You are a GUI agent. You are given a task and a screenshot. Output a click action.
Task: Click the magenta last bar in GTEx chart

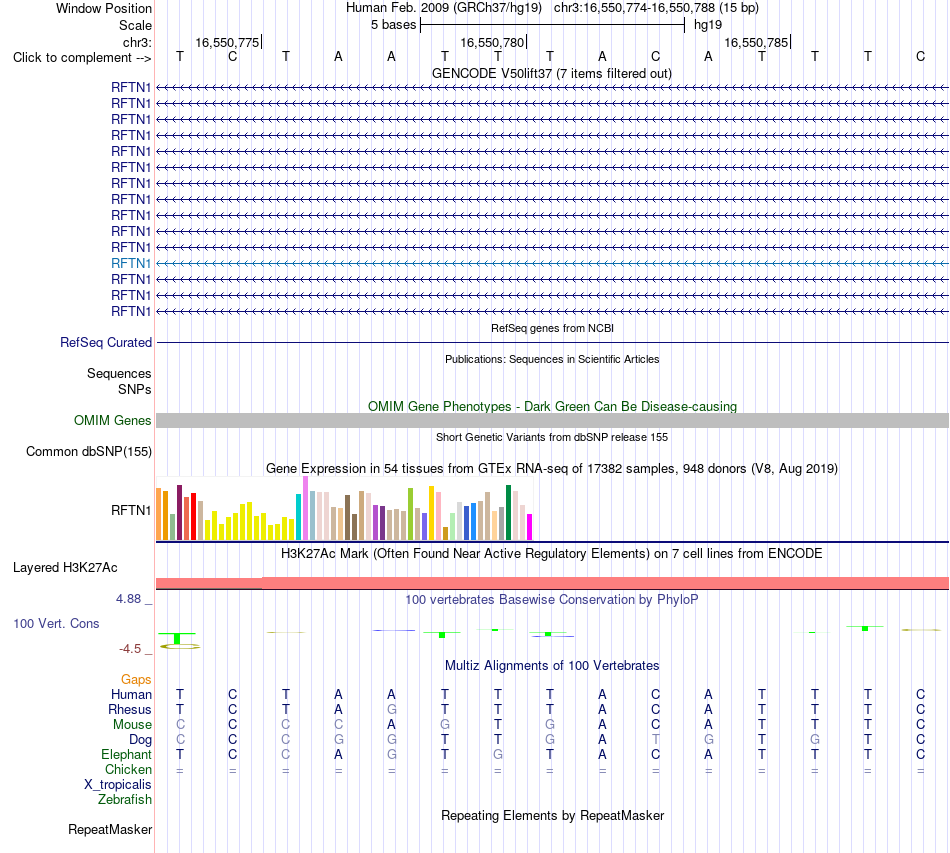530,527
